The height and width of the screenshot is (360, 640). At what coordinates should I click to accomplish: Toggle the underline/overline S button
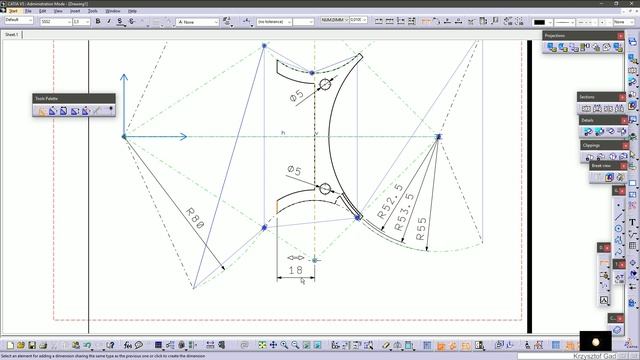(x=120, y=21)
